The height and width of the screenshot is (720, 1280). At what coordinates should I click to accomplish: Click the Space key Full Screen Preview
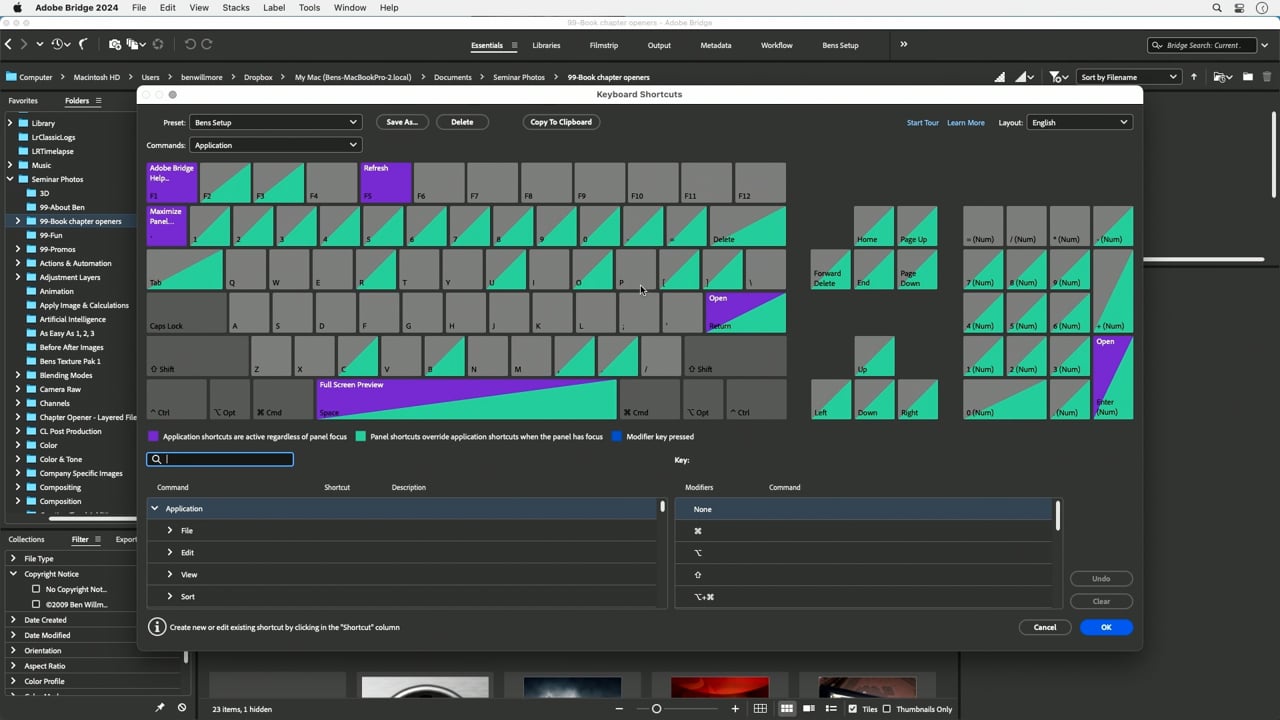[466, 399]
